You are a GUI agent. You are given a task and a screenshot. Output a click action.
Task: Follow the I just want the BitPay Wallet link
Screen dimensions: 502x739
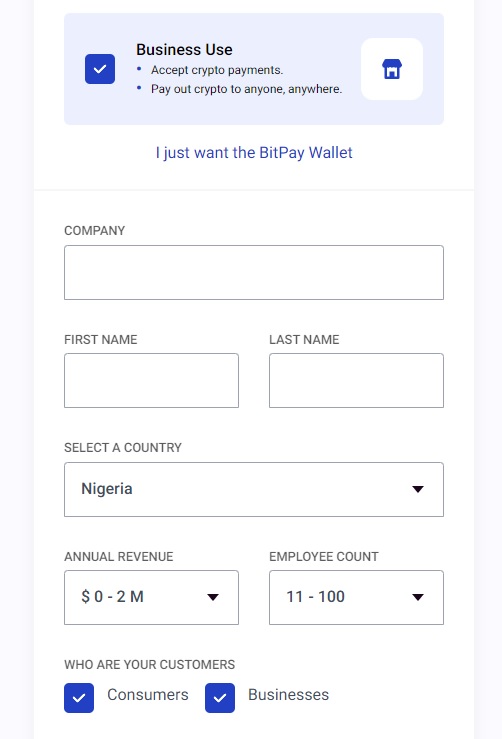[254, 153]
